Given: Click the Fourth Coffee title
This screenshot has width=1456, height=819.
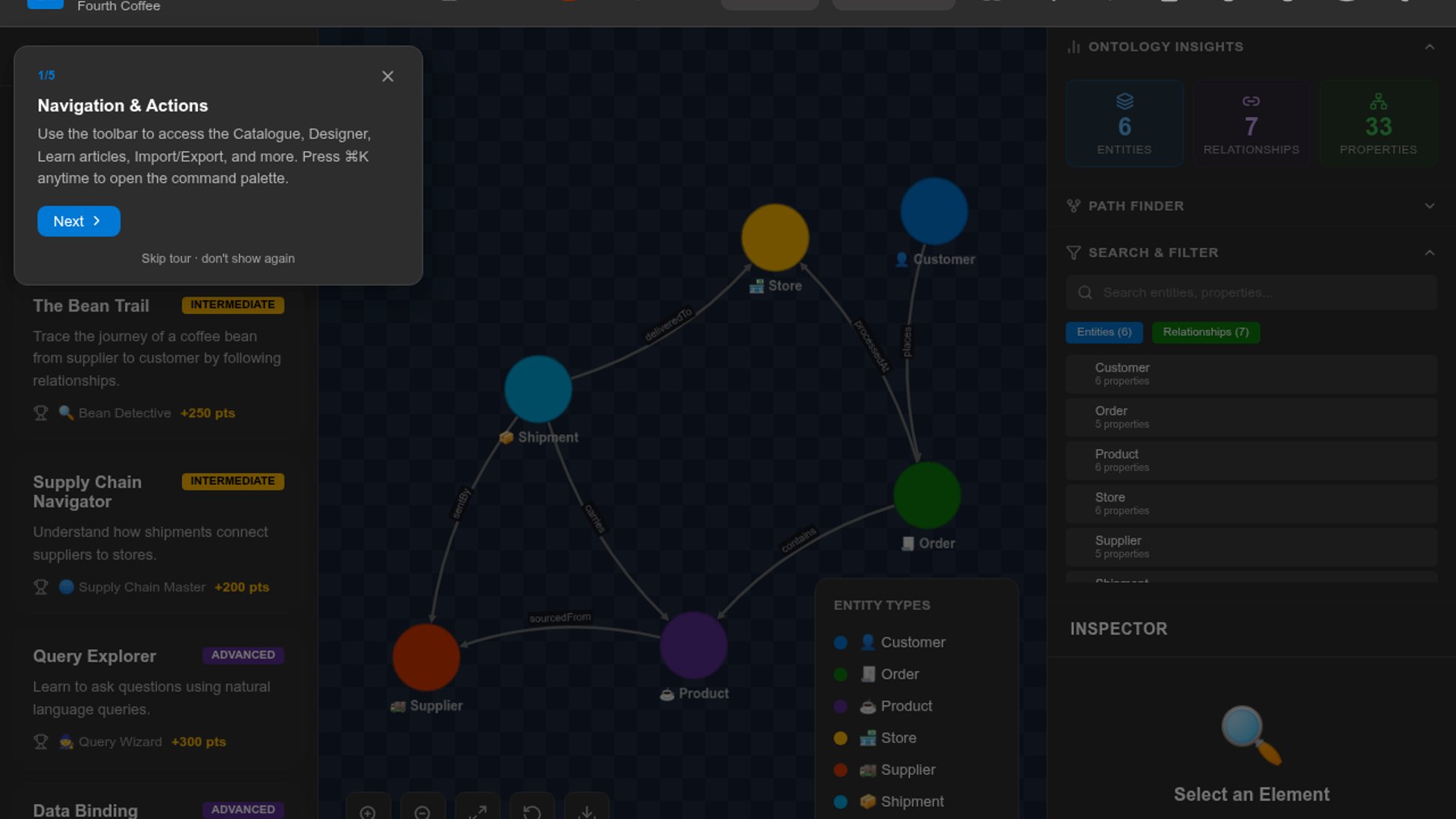Looking at the screenshot, I should [119, 6].
